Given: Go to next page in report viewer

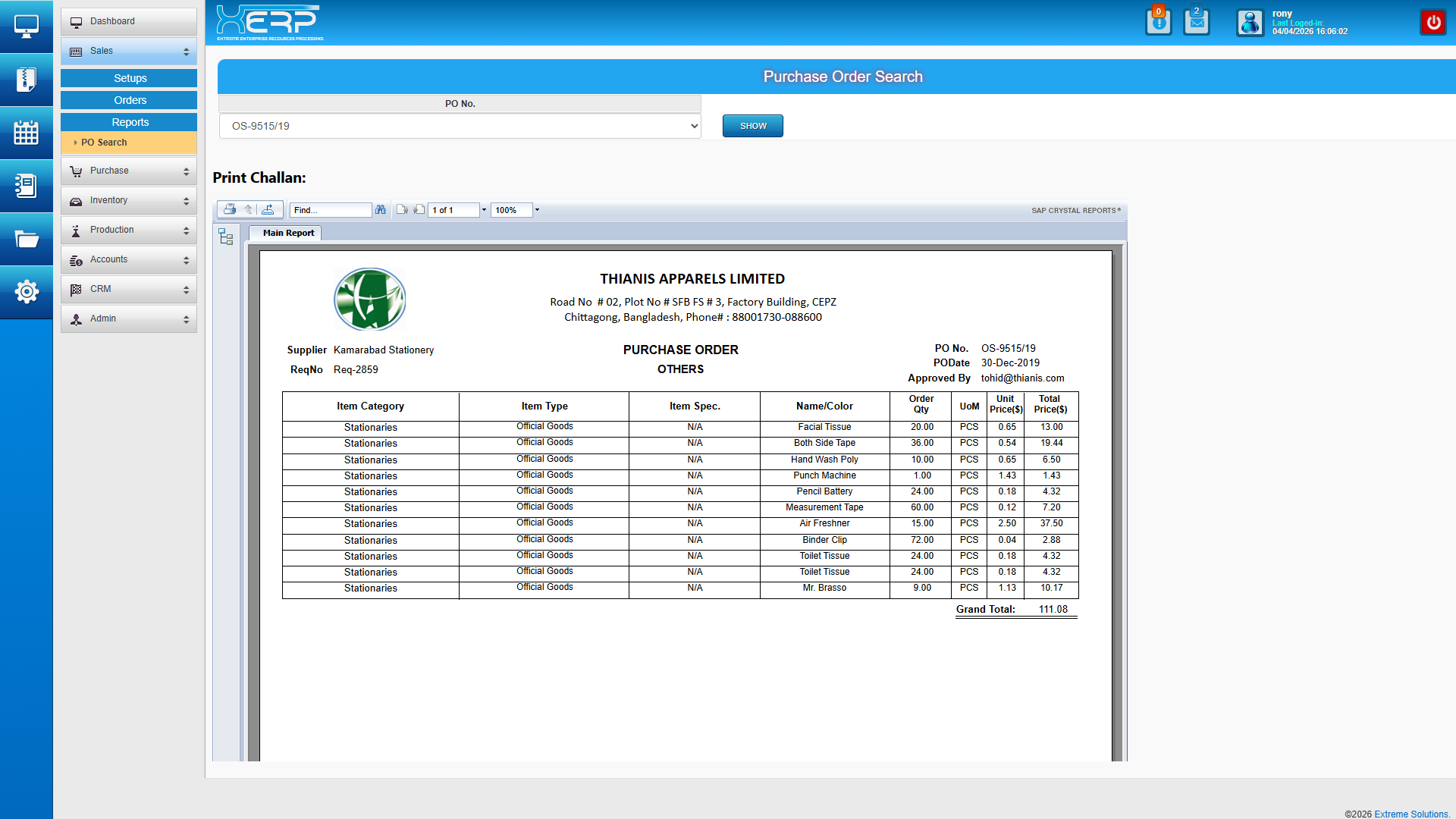Looking at the screenshot, I should (x=419, y=210).
